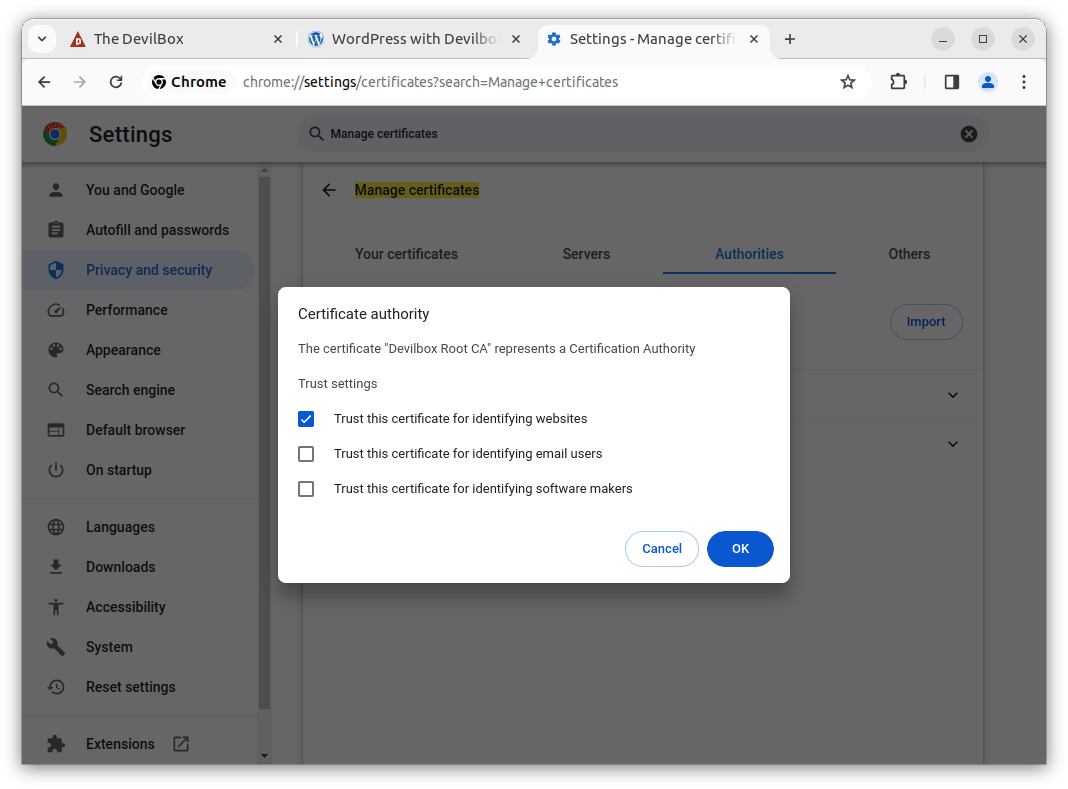Reload the page with refresh icon

[116, 82]
